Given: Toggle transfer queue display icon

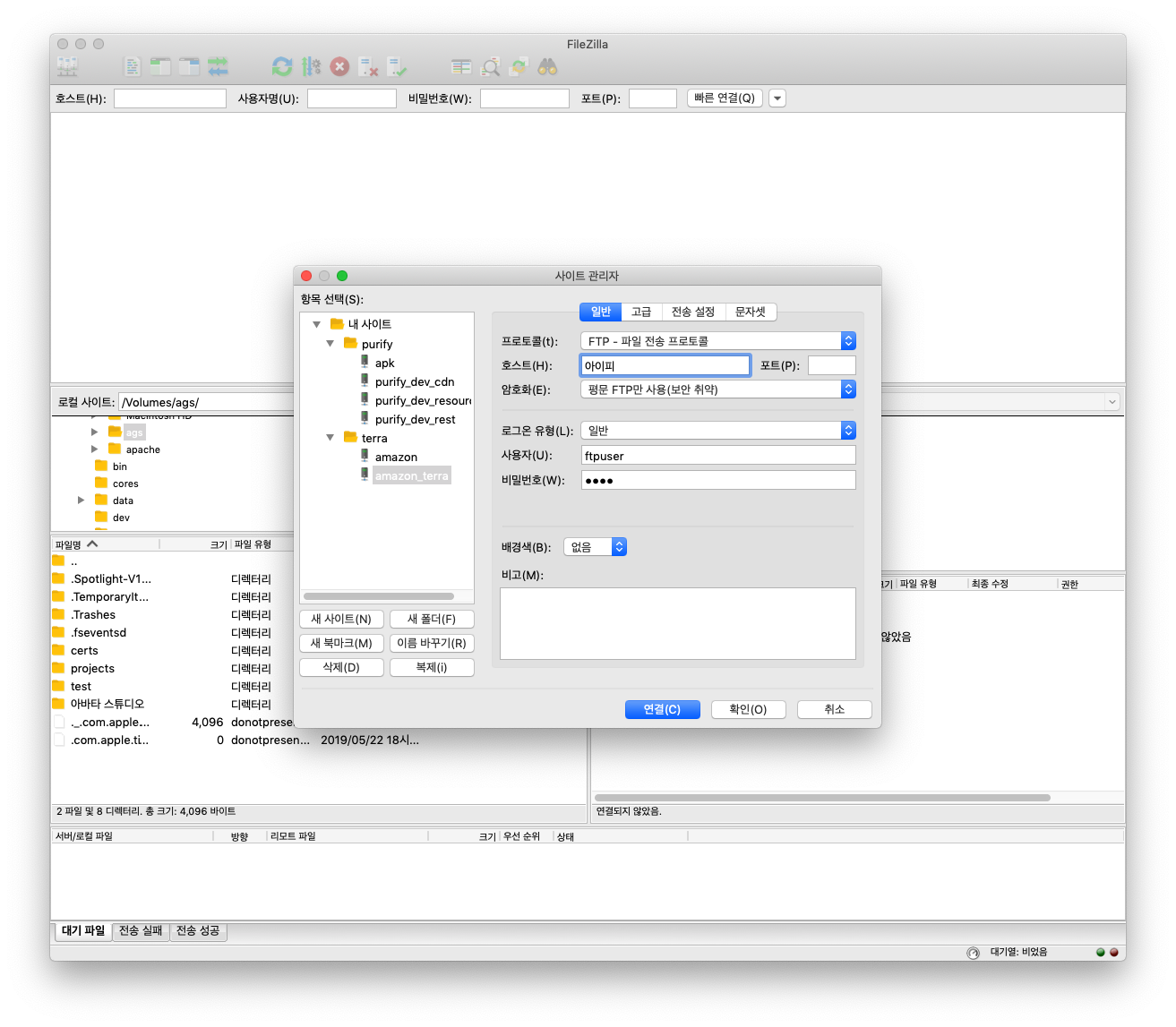Looking at the screenshot, I should pyautogui.click(x=218, y=66).
